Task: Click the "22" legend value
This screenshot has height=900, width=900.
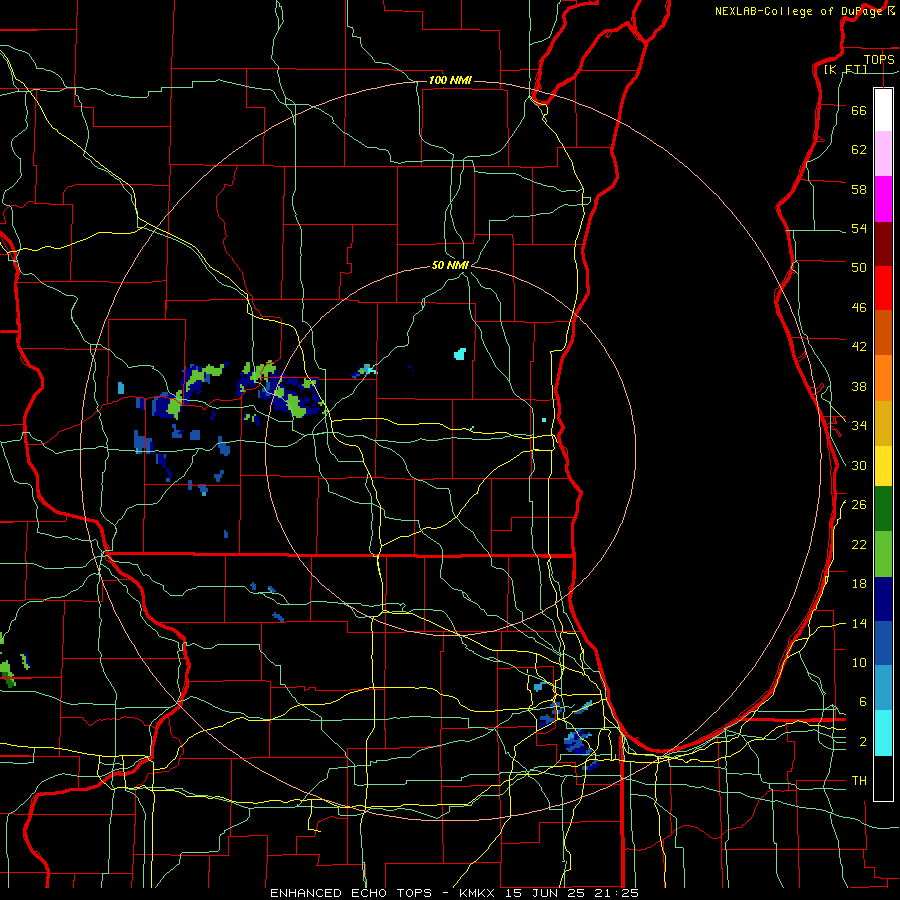Action: [x=859, y=544]
